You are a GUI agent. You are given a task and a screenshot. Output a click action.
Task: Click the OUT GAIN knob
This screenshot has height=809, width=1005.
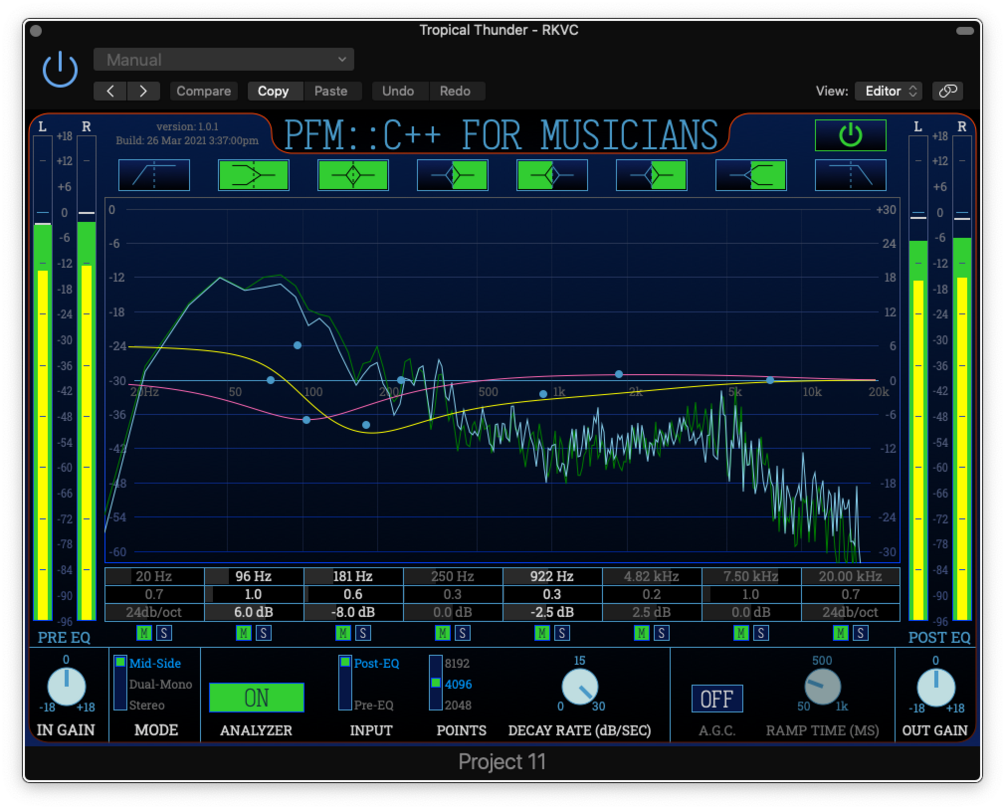[936, 687]
